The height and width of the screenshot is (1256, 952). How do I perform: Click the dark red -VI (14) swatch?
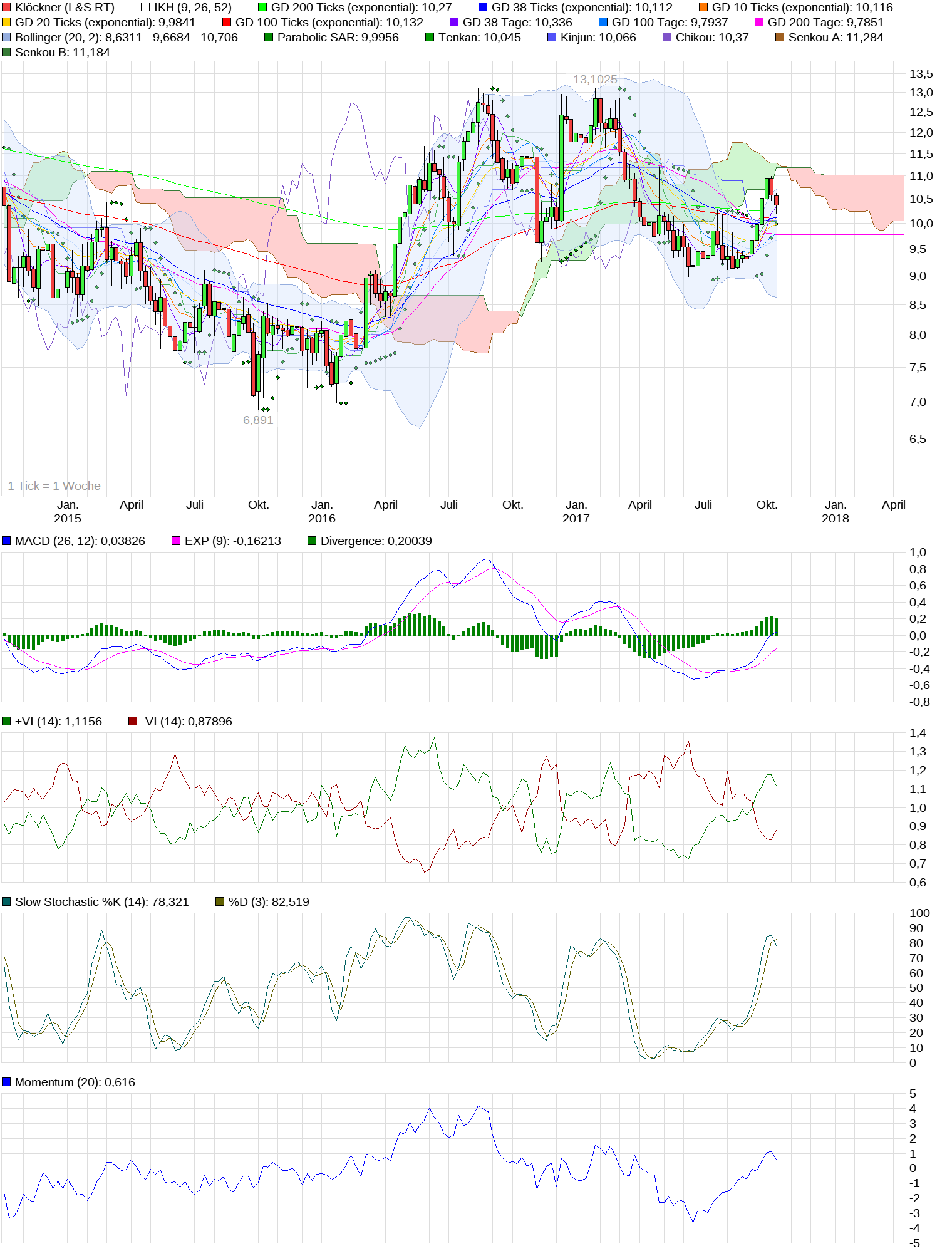[x=133, y=722]
